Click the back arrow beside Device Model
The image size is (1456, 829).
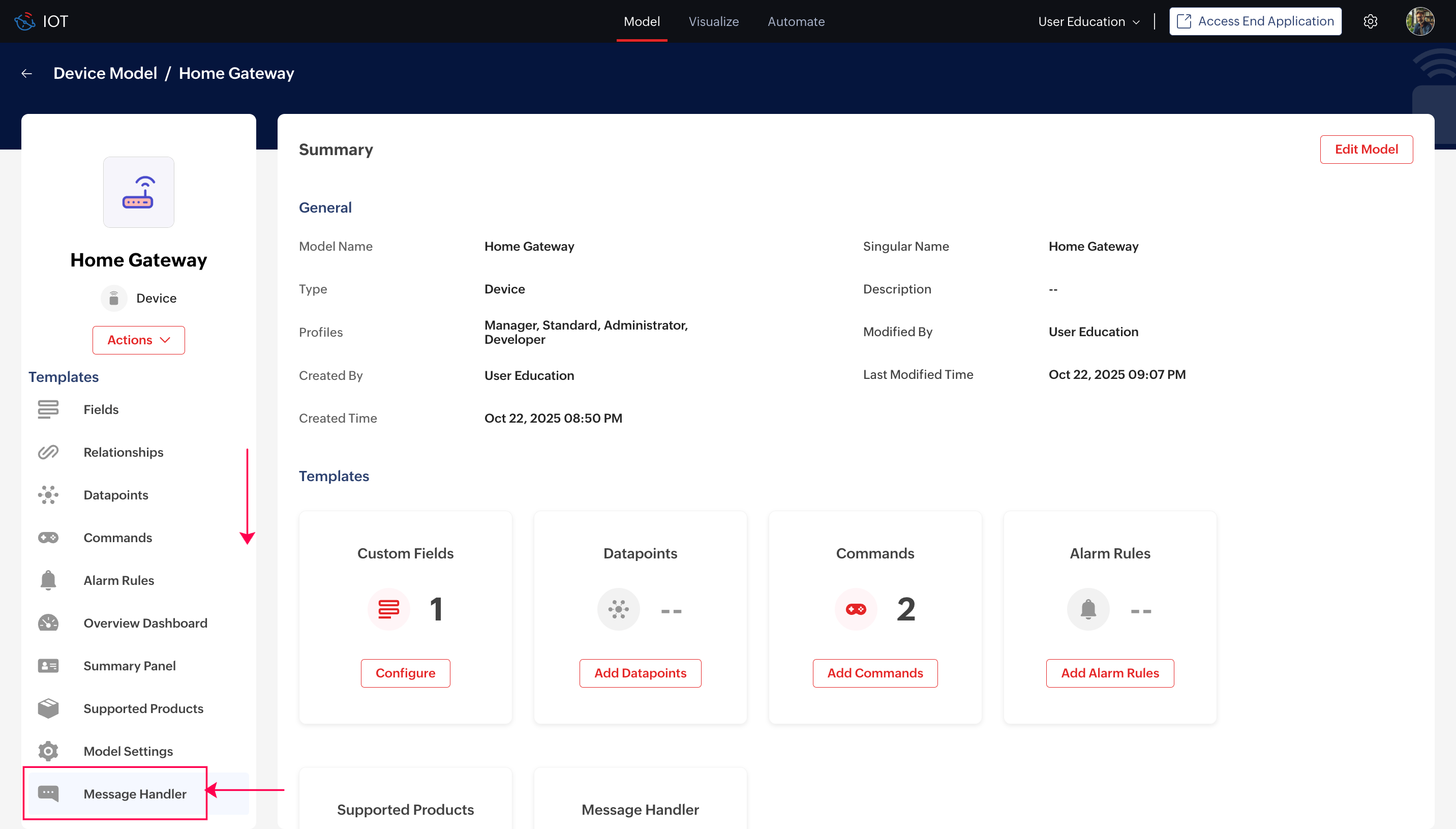tap(27, 73)
